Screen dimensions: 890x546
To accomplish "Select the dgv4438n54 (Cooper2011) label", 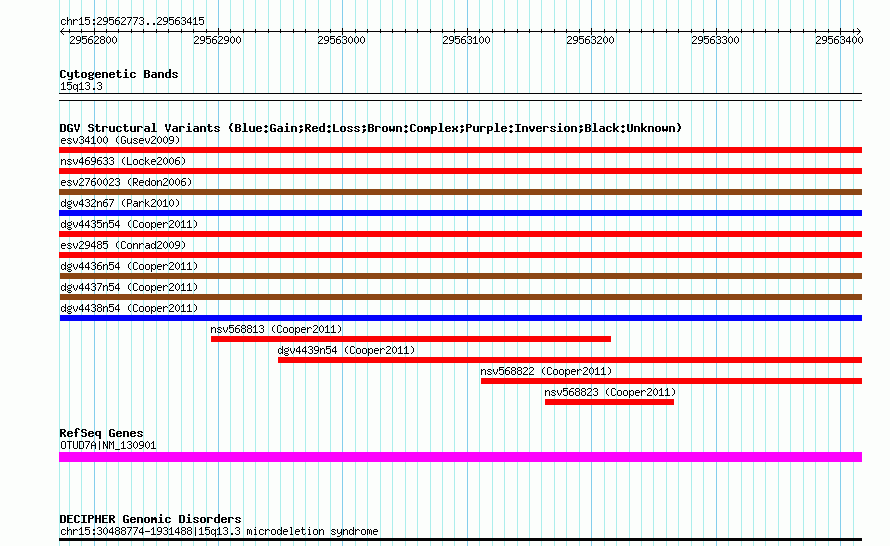I will pyautogui.click(x=129, y=308).
